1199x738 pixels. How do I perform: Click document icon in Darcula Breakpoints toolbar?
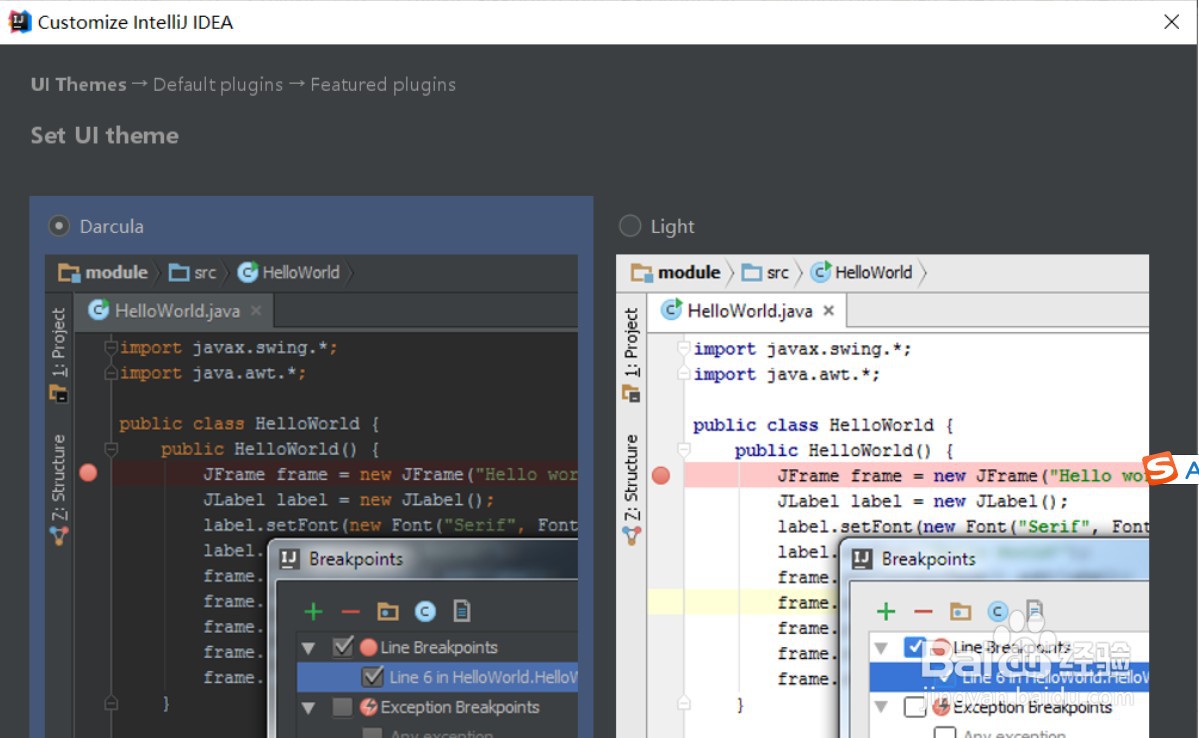click(462, 611)
